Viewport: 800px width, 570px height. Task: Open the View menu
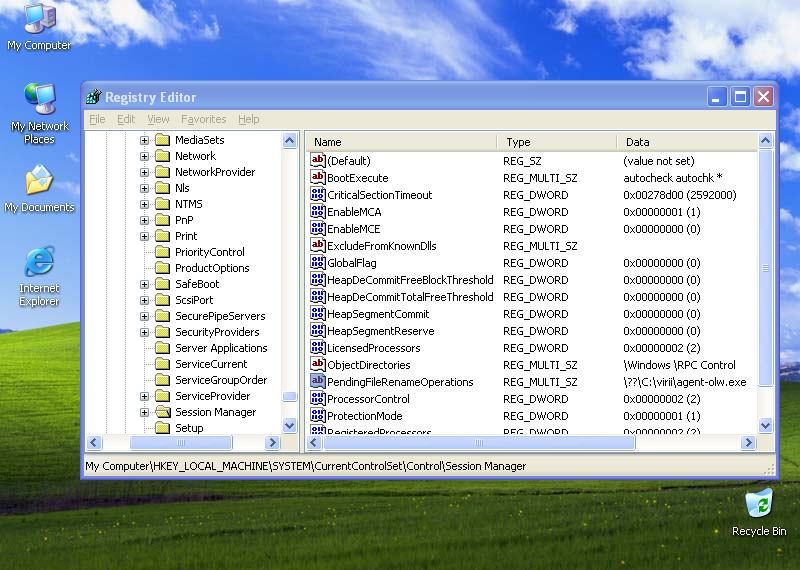coord(158,119)
